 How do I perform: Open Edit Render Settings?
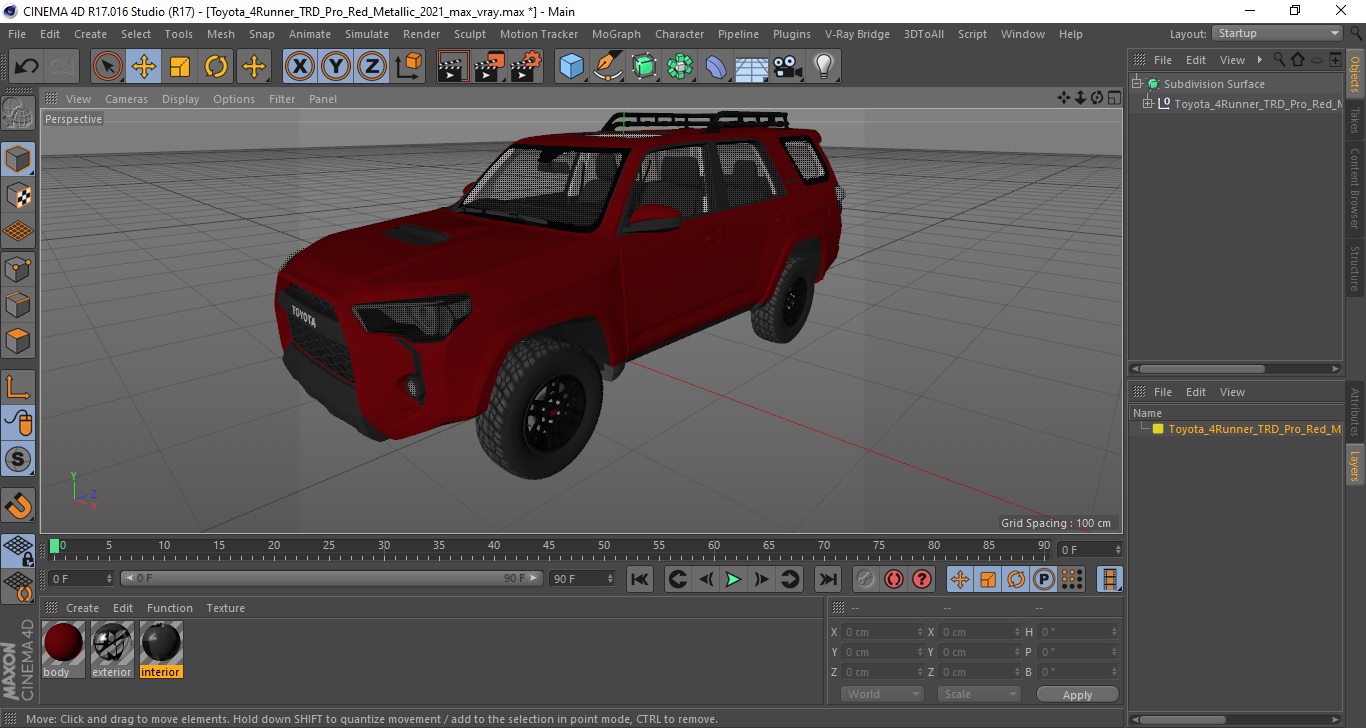pyautogui.click(x=526, y=67)
